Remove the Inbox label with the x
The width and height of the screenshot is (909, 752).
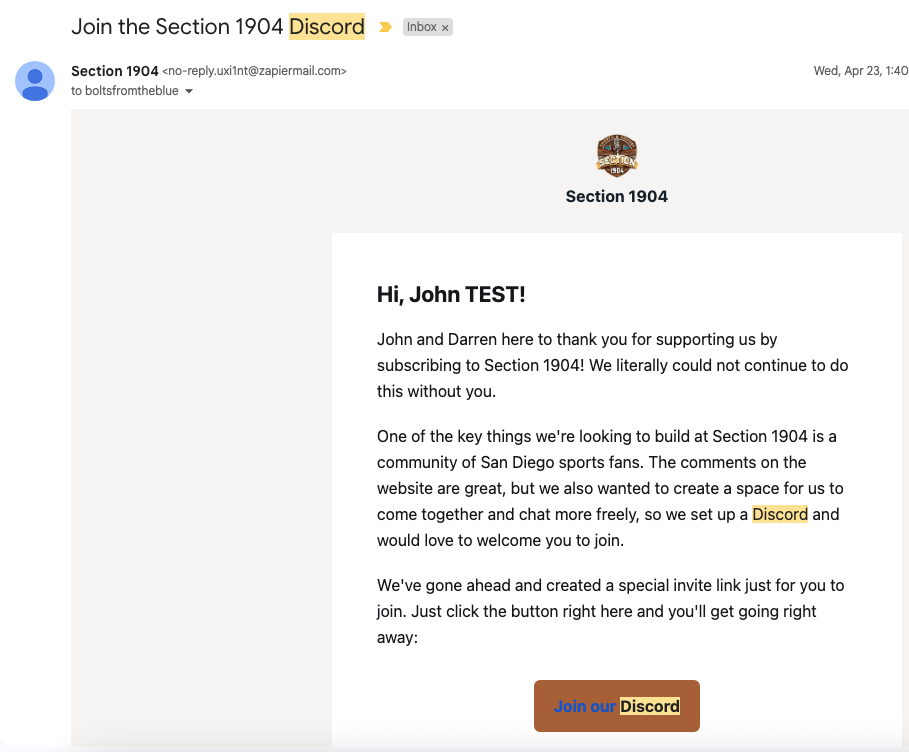445,28
